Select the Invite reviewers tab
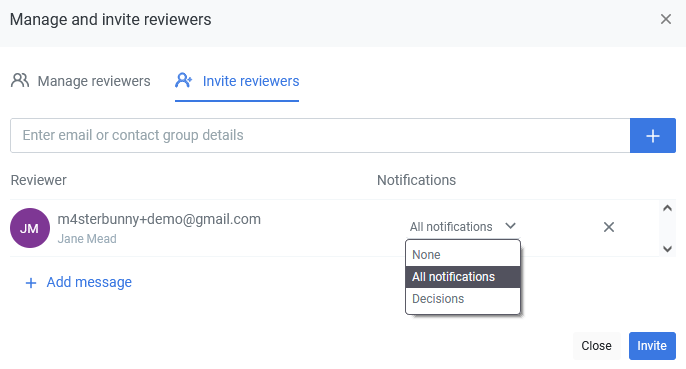 tap(237, 81)
